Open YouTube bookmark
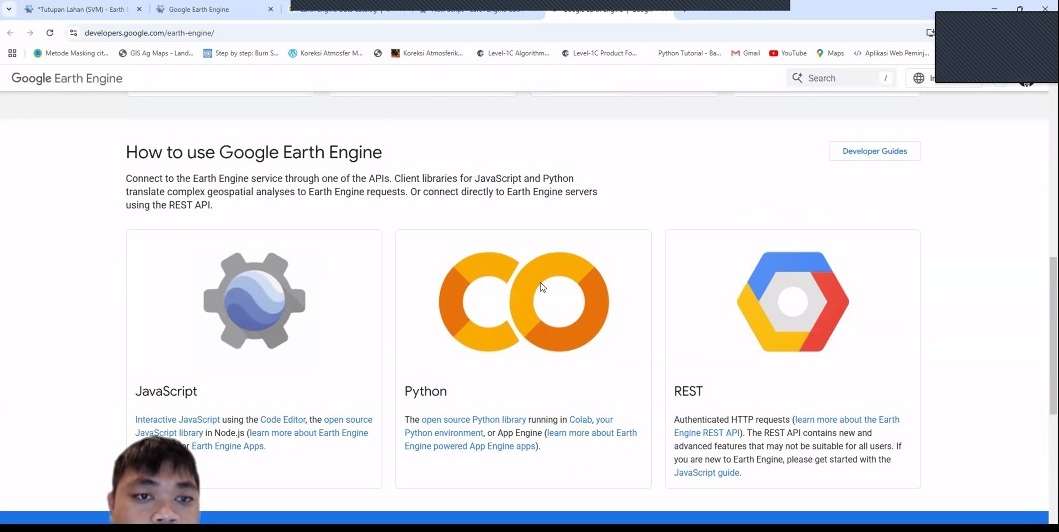The width and height of the screenshot is (1059, 532). click(x=788, y=53)
